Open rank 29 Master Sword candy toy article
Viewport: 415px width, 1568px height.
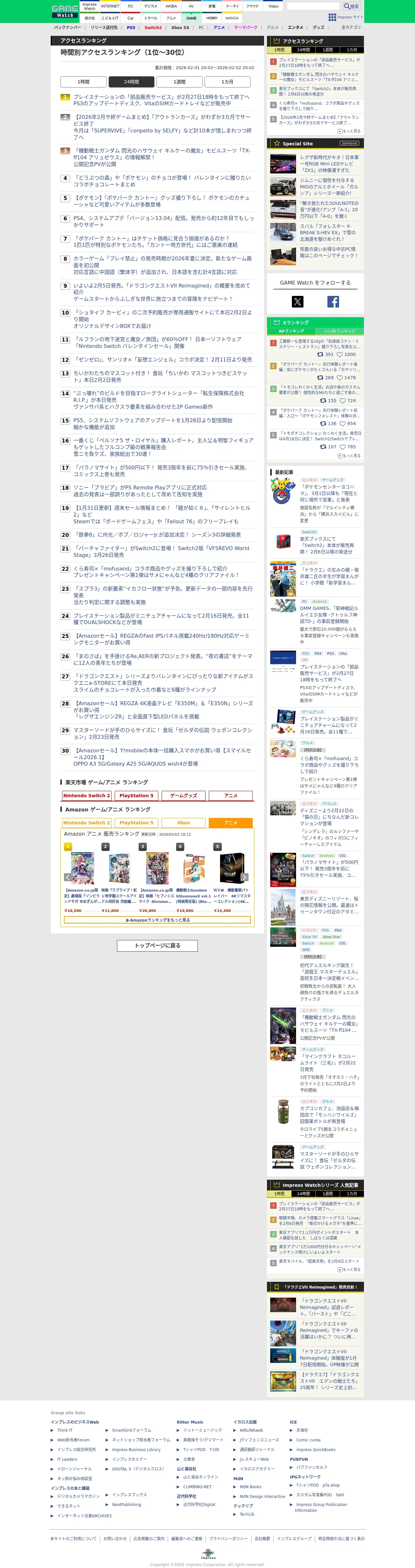pyautogui.click(x=163, y=733)
